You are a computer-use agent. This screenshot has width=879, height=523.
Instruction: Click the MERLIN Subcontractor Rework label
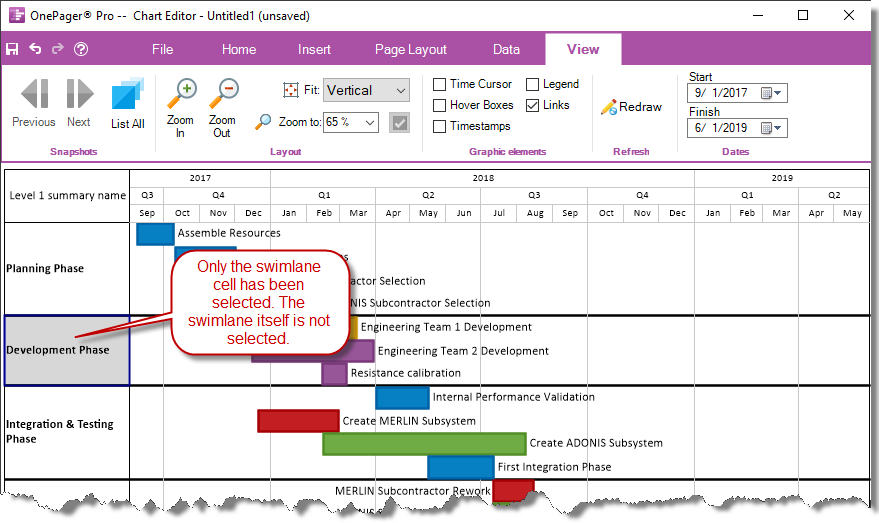[413, 491]
